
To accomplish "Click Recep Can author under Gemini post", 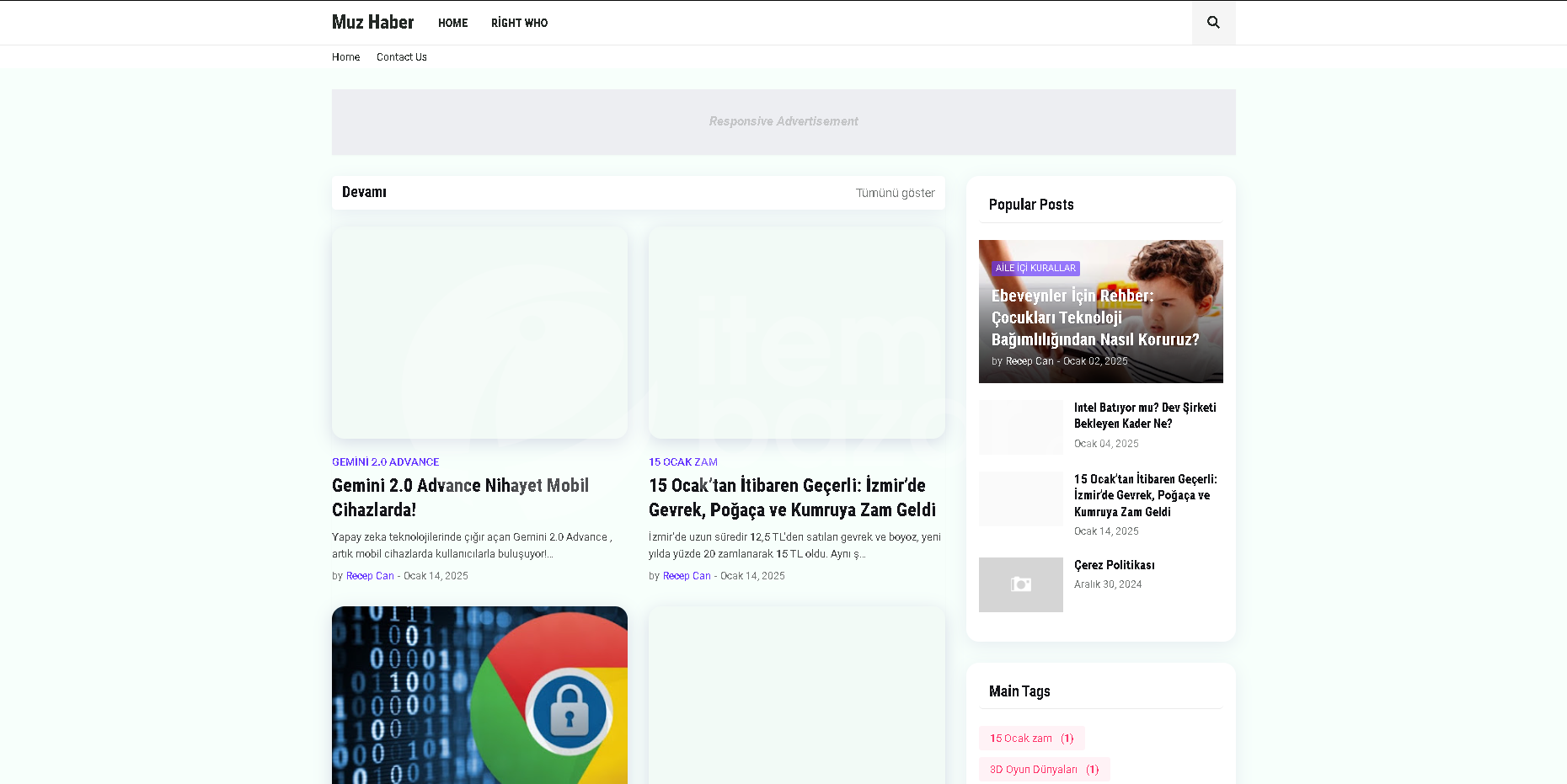I will point(370,576).
